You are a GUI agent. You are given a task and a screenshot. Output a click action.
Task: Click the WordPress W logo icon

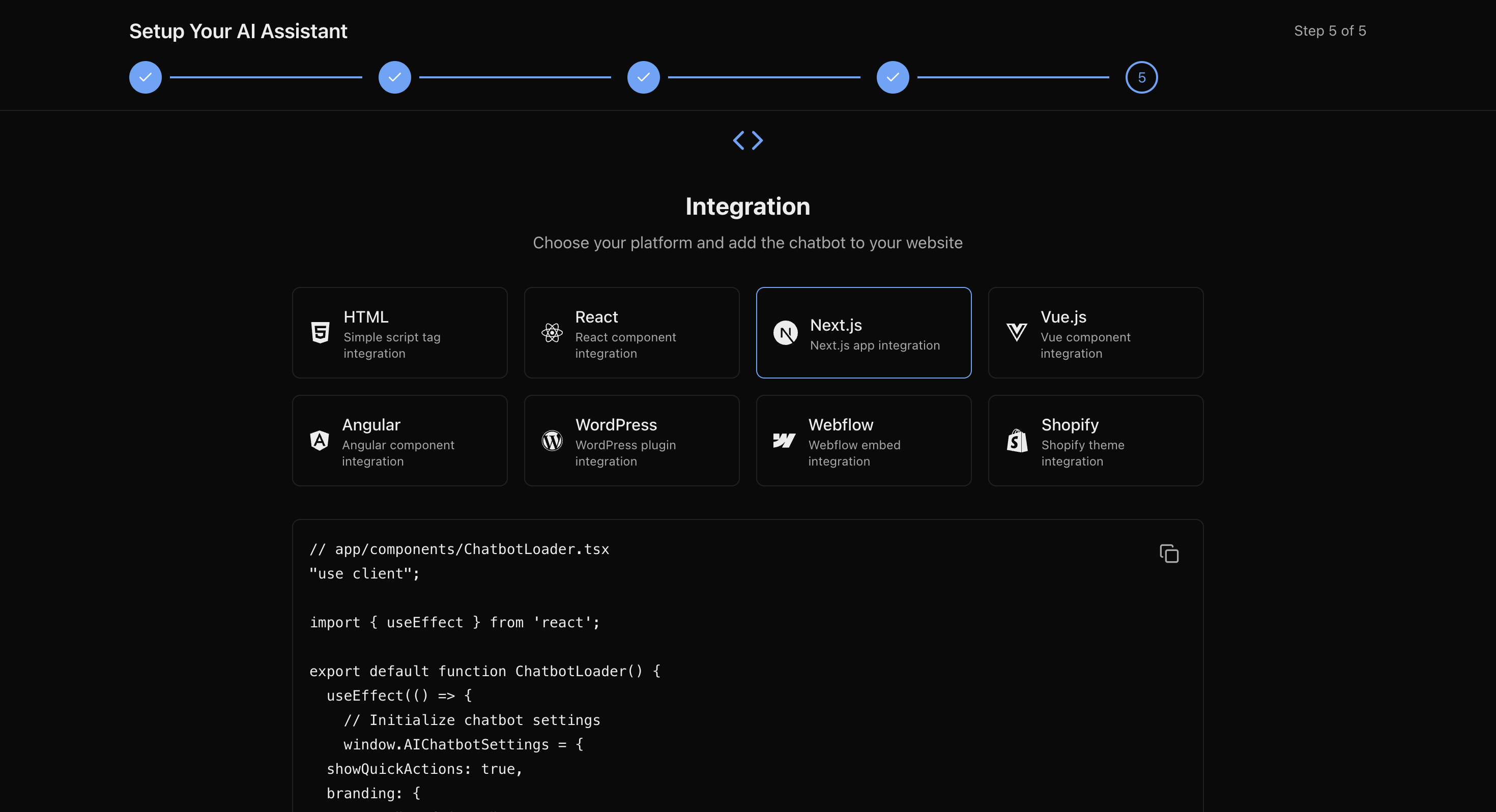point(552,441)
